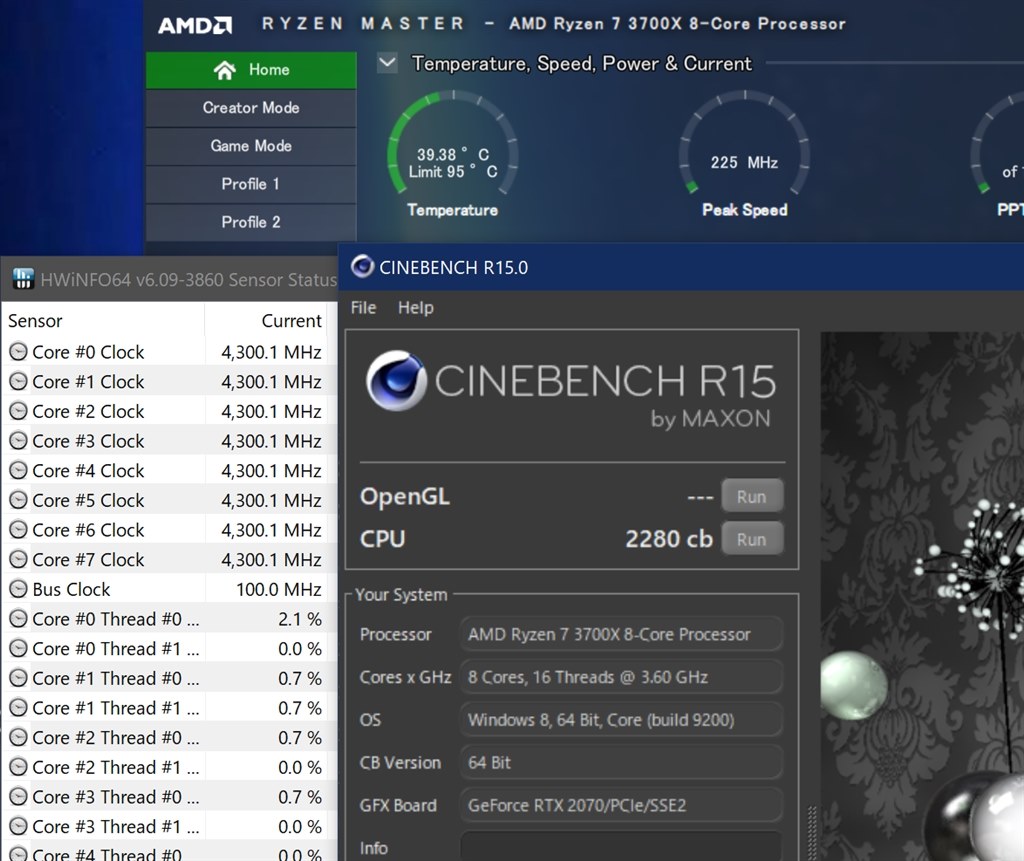Image resolution: width=1024 pixels, height=861 pixels.
Task: Click the Cores x GHz field
Action: [621, 677]
